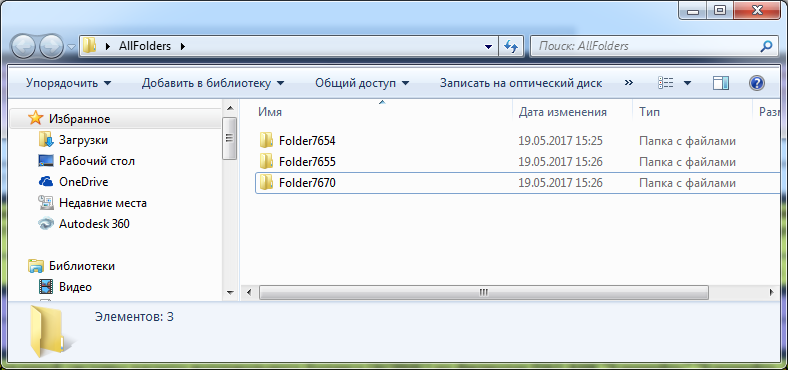The width and height of the screenshot is (788, 370).
Task: Click the OneDrive cloud icon
Action: tap(46, 181)
